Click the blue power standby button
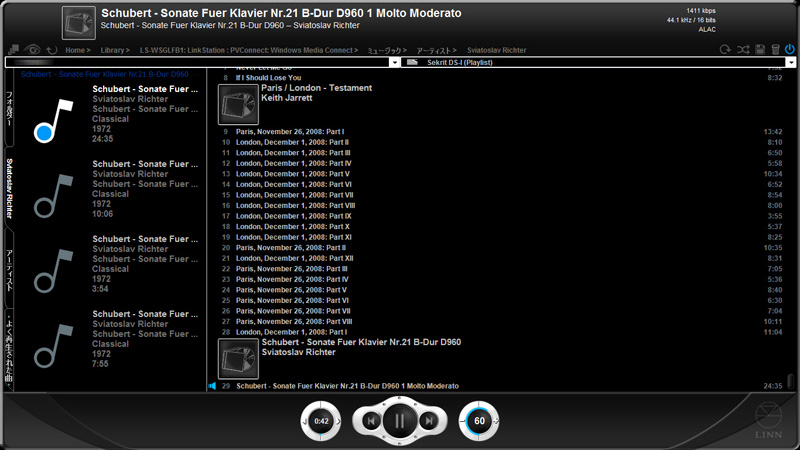This screenshot has width=800, height=450. click(790, 49)
